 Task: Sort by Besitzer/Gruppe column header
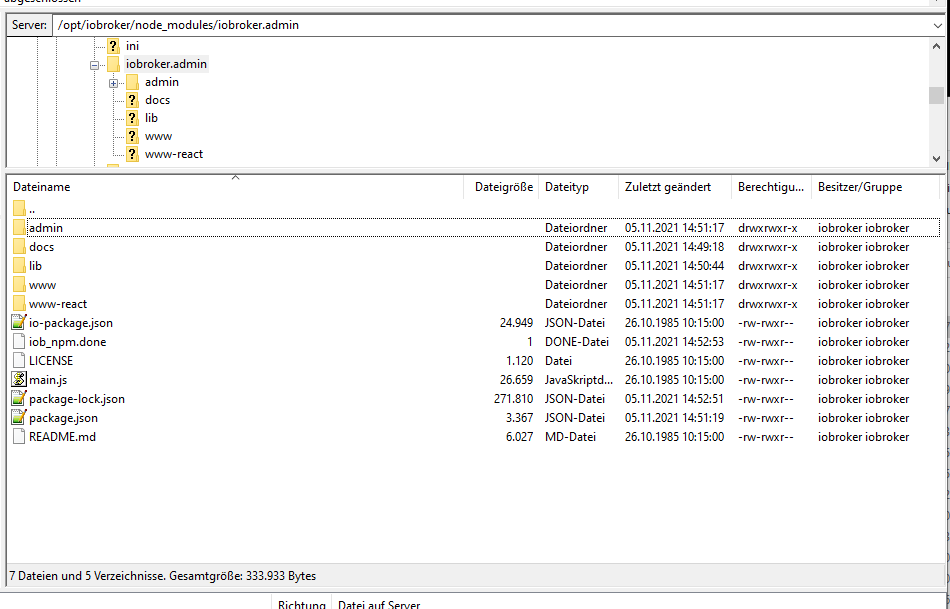coord(875,187)
